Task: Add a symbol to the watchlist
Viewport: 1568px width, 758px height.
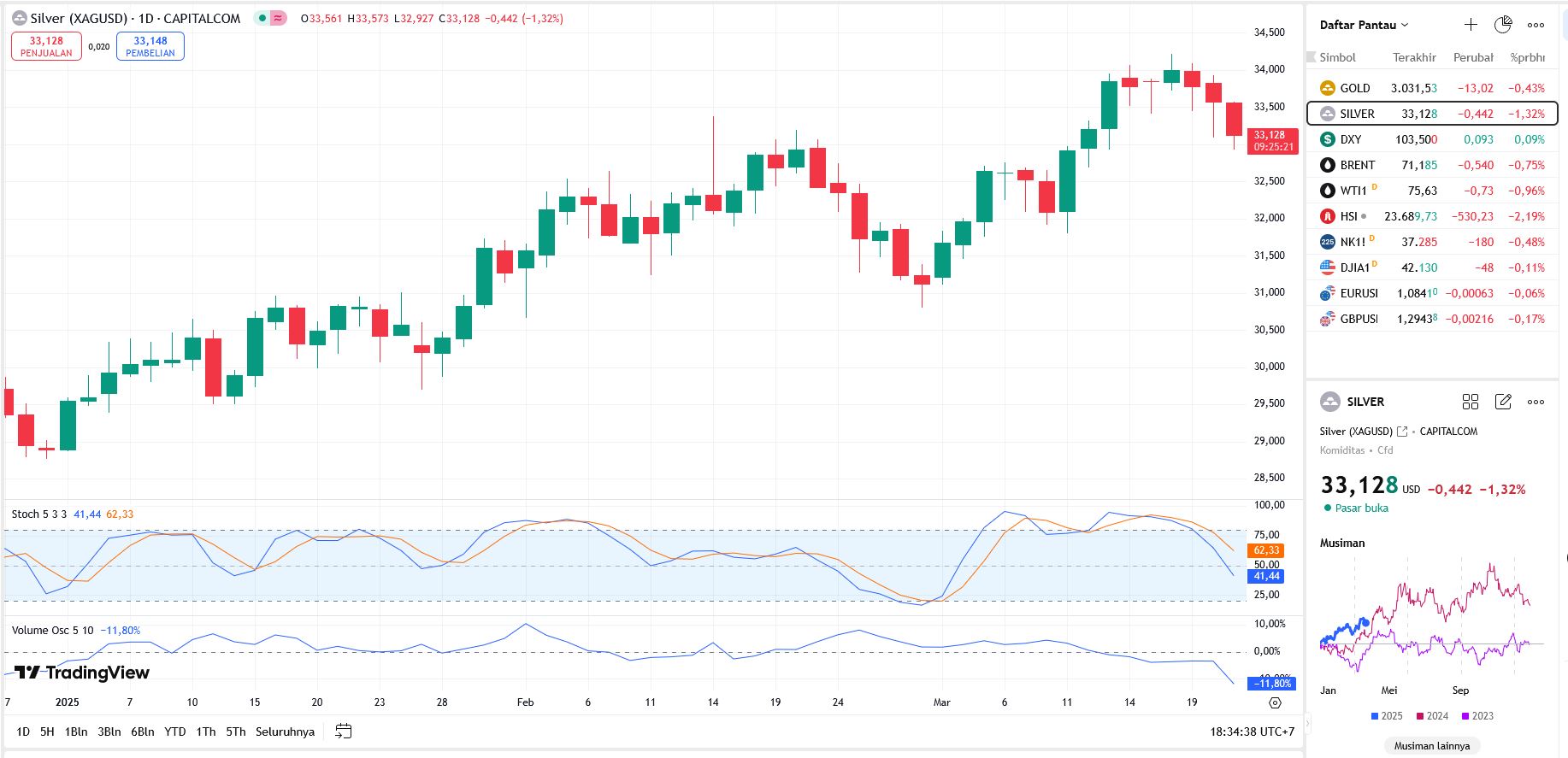Action: tap(1471, 25)
